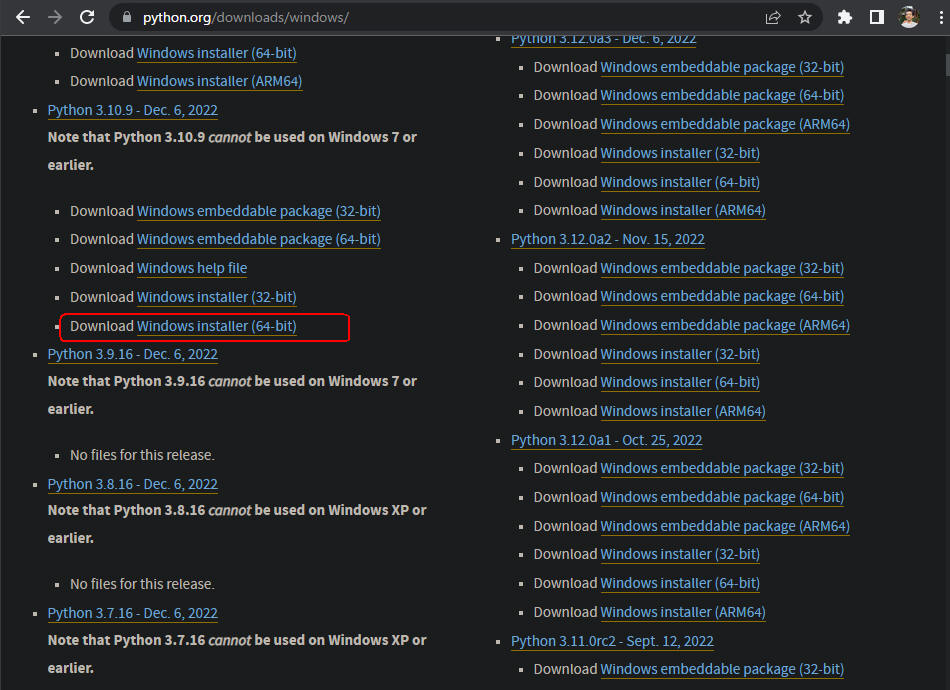The width and height of the screenshot is (950, 690).
Task: Download Python 3.12.0a1 embeddable package (ARM64)
Action: (725, 526)
